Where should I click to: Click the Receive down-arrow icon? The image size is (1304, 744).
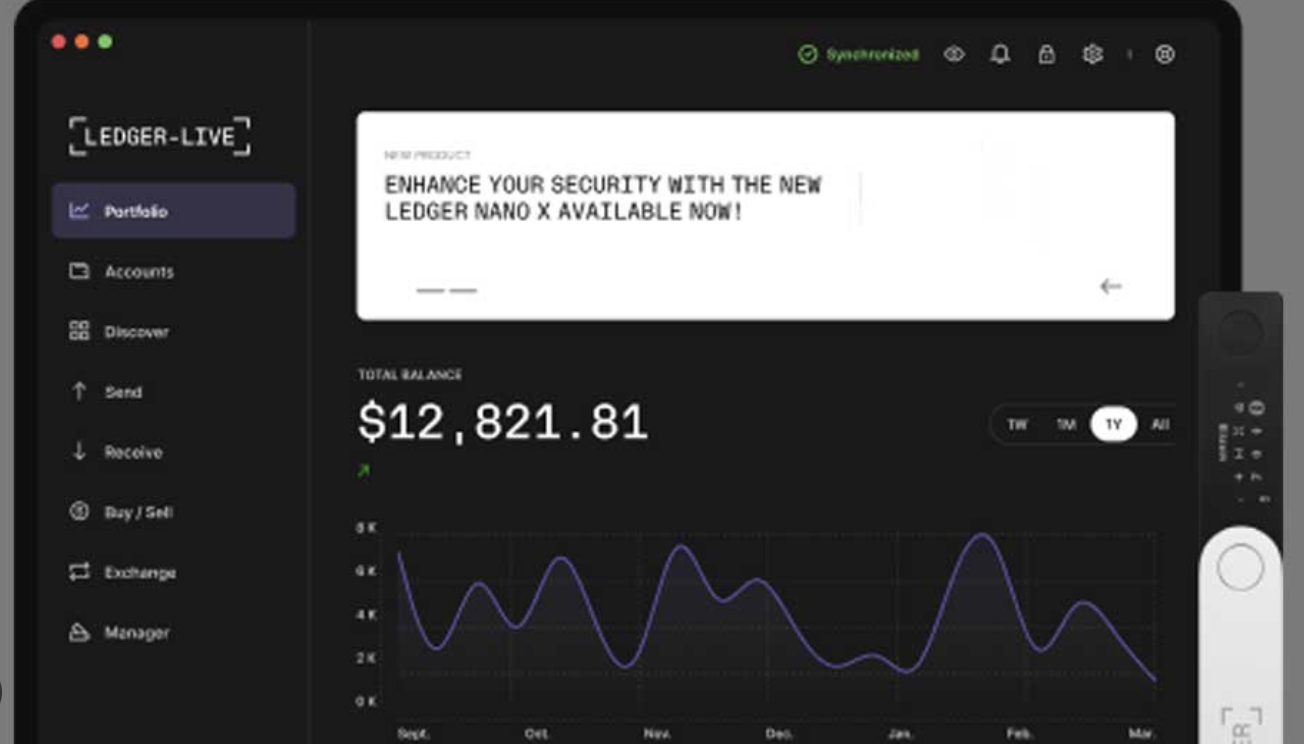[79, 451]
